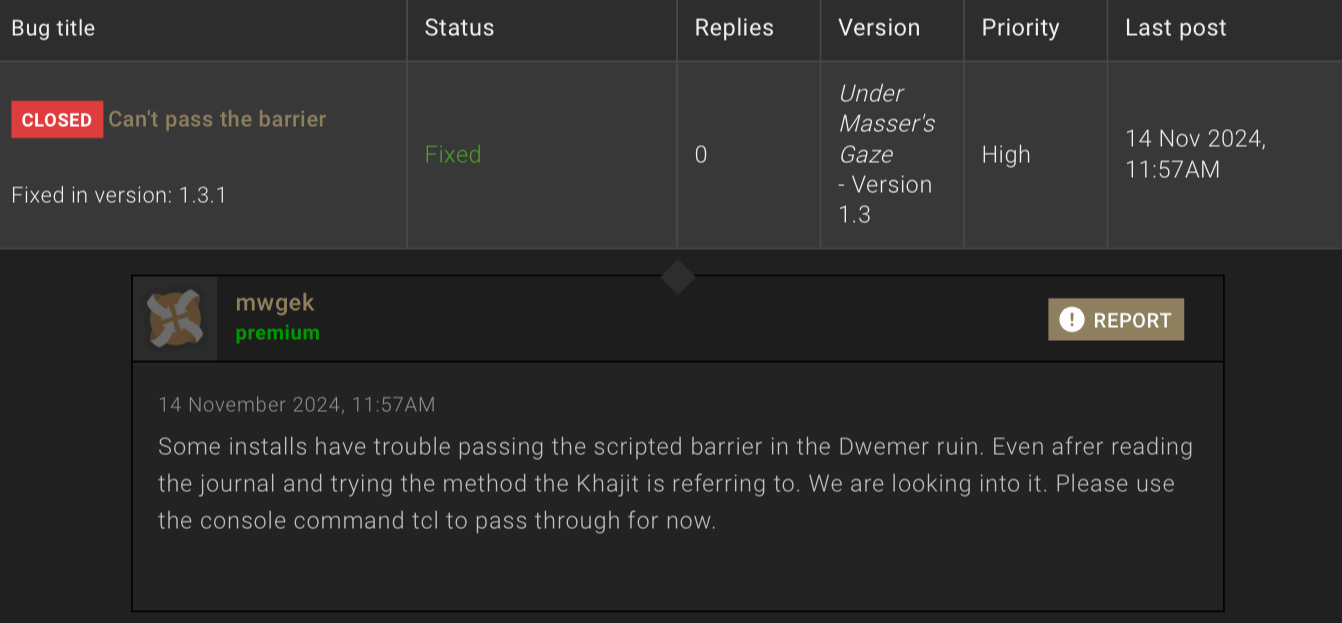Open the mwgek user profile link

[275, 303]
